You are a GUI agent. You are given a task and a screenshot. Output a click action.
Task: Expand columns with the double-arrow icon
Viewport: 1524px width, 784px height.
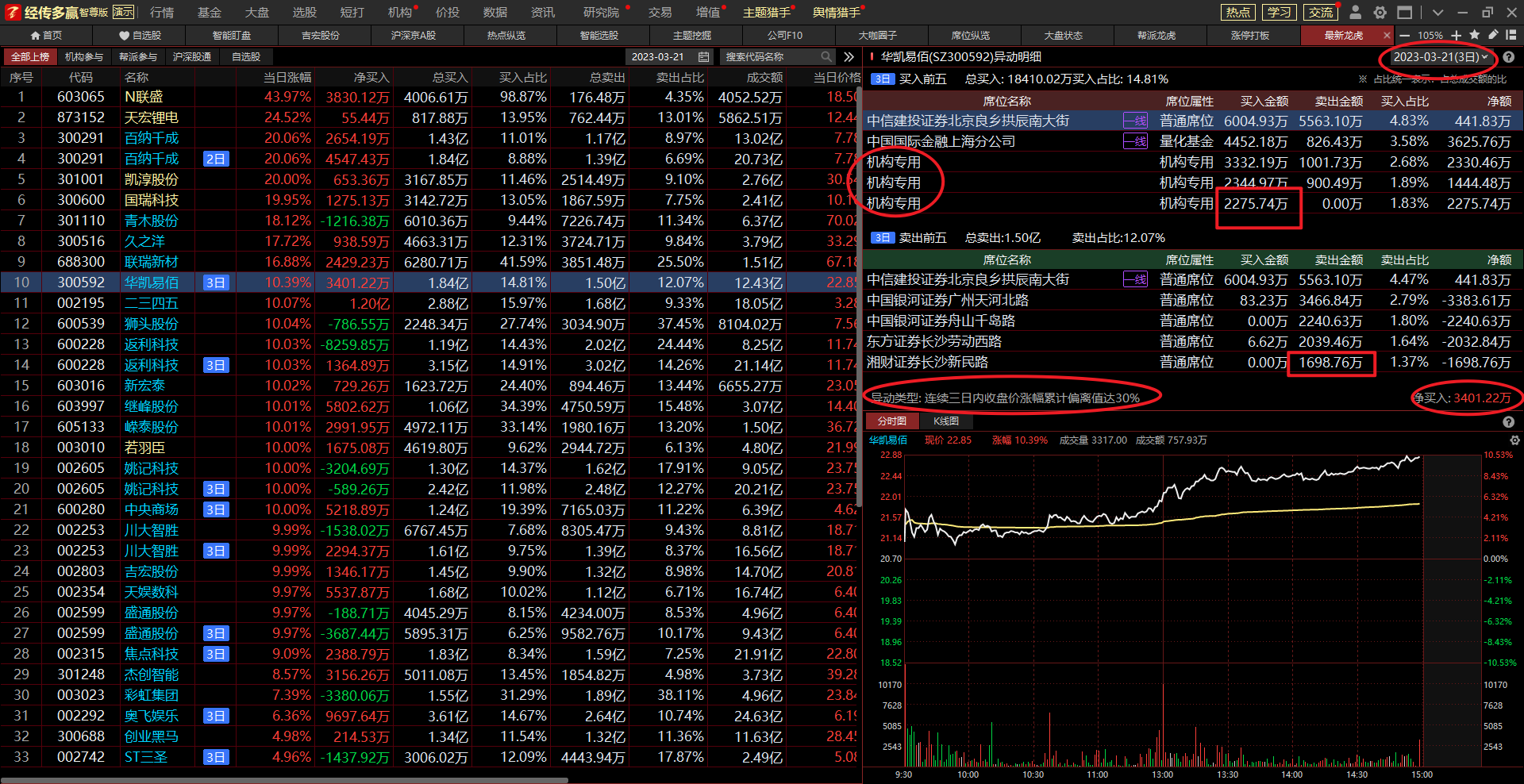coord(849,56)
